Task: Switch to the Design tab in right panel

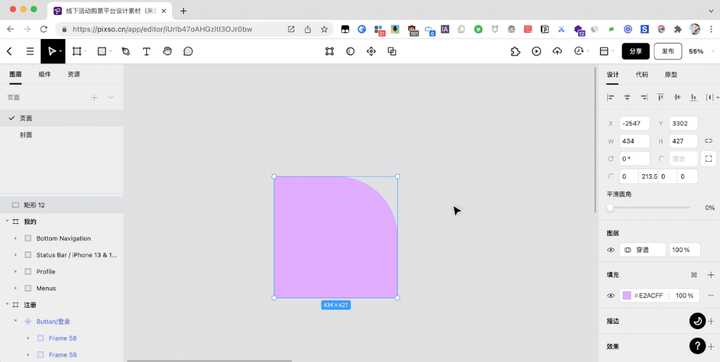Action: tap(613, 74)
